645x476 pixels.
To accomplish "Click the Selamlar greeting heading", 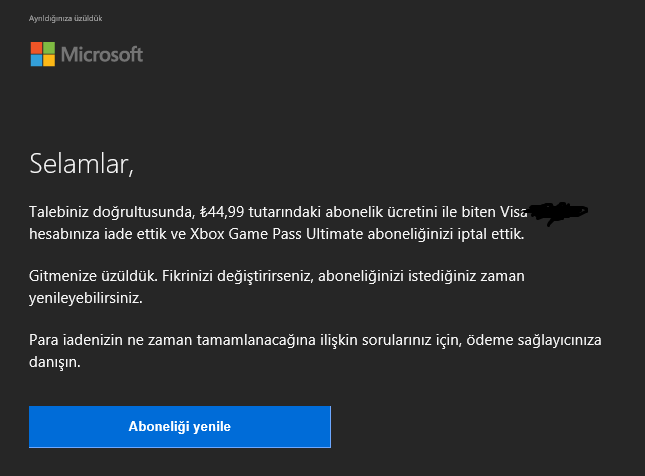I will click(81, 164).
